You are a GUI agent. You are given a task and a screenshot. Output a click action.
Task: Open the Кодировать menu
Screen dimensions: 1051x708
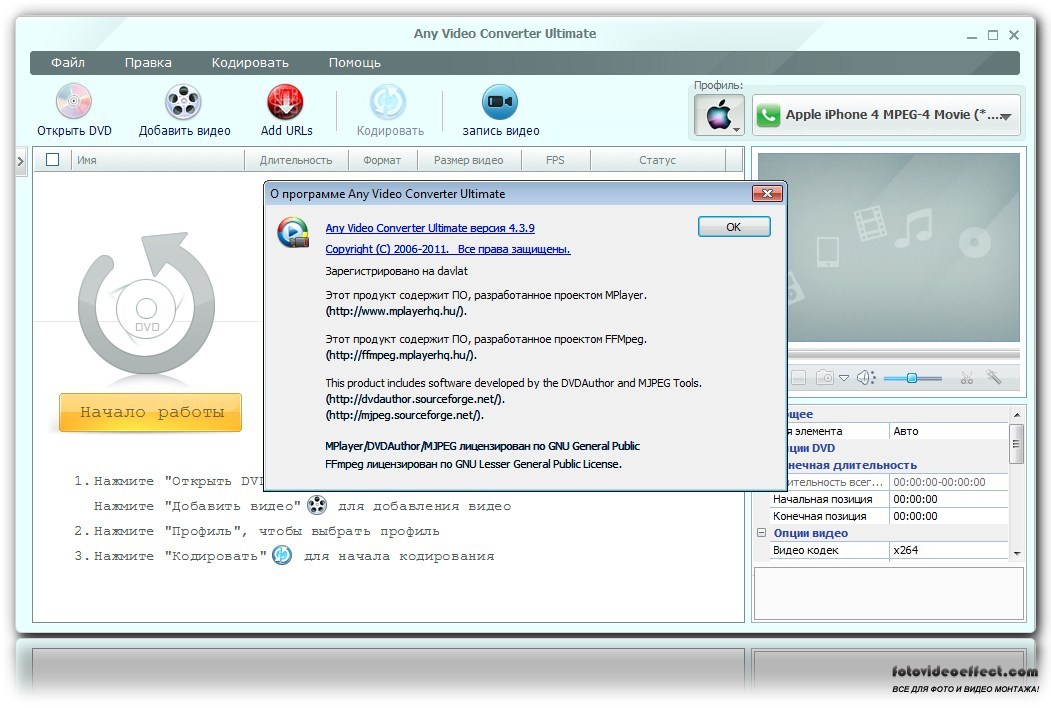point(250,62)
